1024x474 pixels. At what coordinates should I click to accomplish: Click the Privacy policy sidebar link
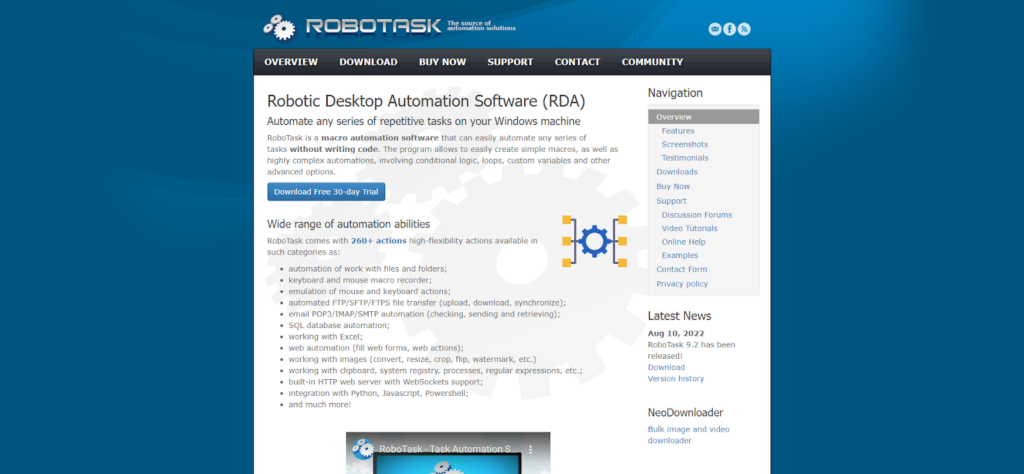click(682, 283)
